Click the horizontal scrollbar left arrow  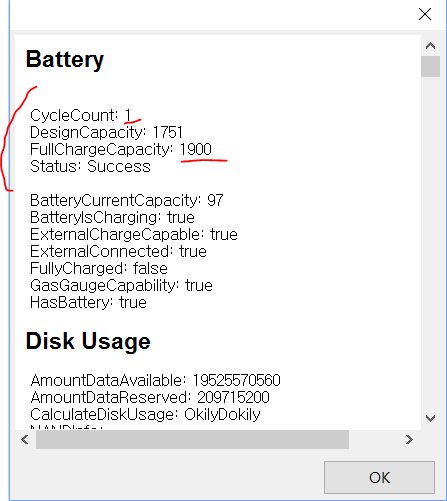(25, 439)
